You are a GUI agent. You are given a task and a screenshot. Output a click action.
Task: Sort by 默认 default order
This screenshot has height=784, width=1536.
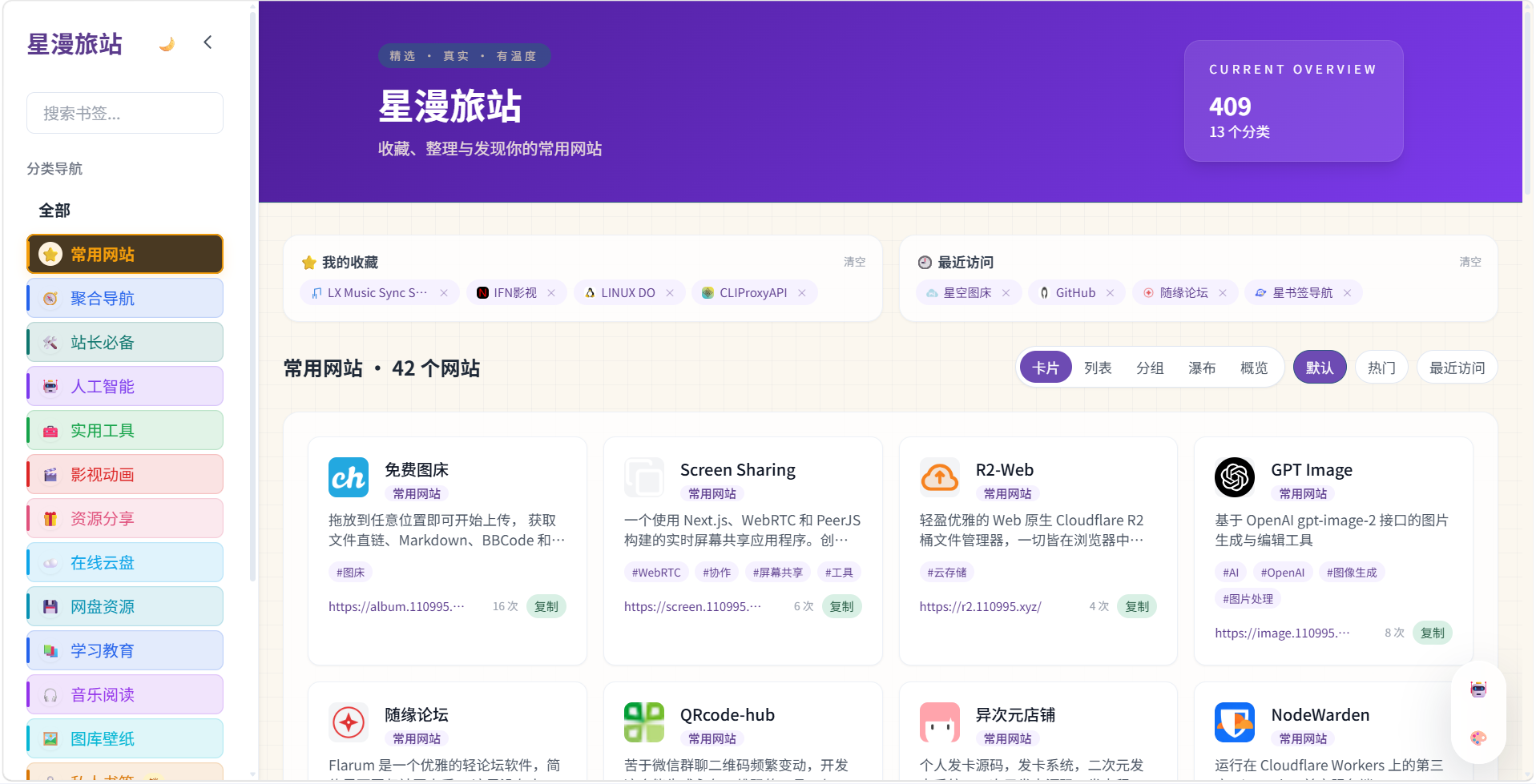coord(1320,368)
